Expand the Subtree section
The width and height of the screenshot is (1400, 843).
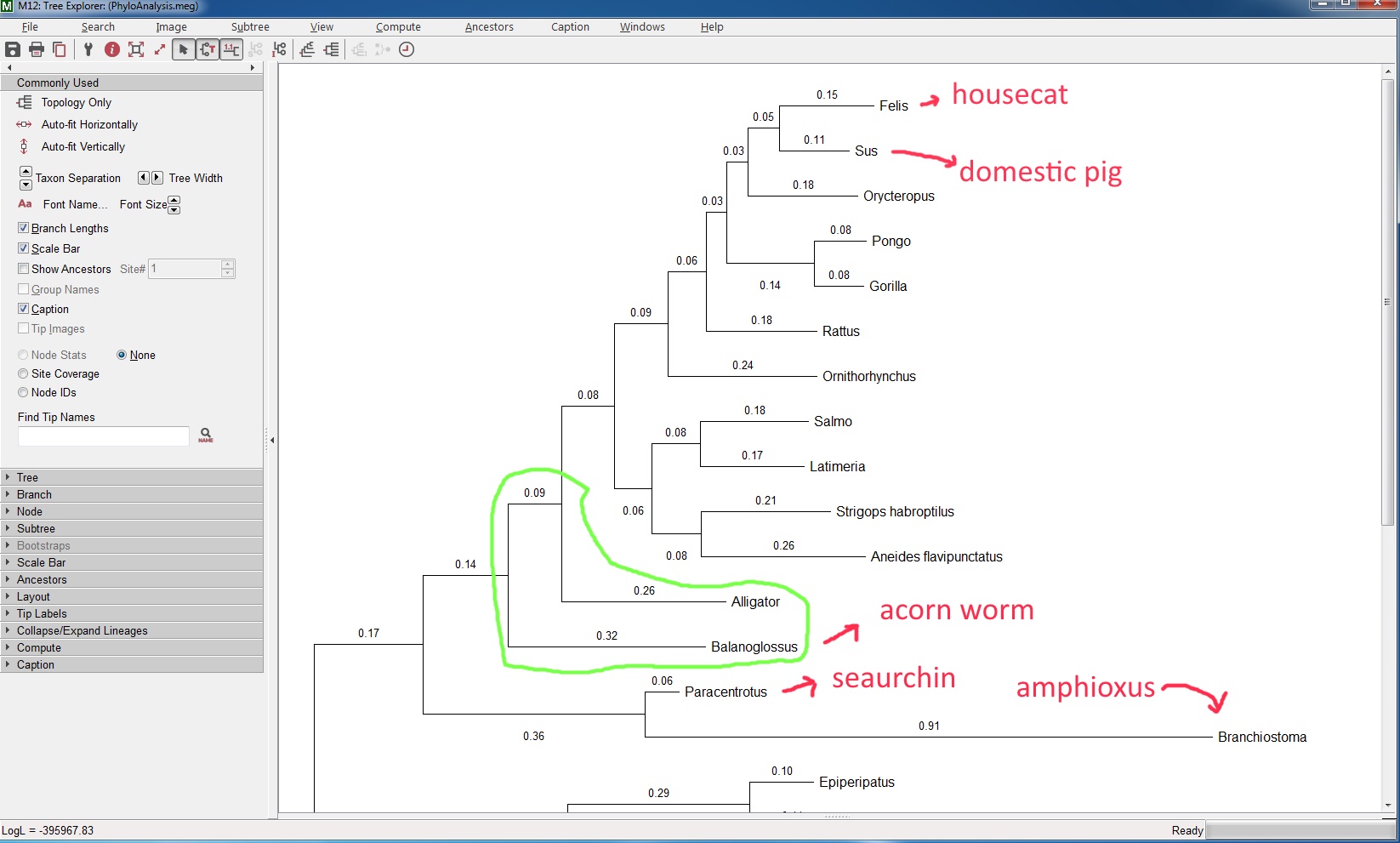[x=131, y=528]
